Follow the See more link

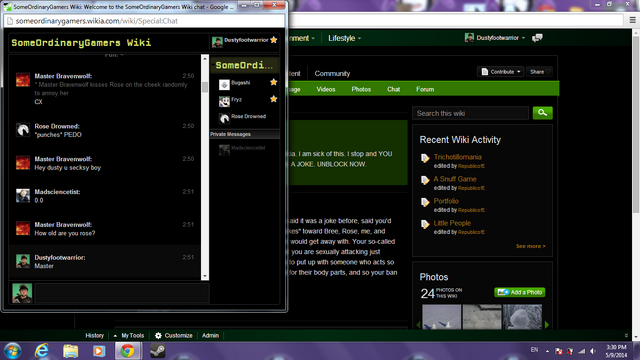(531, 246)
